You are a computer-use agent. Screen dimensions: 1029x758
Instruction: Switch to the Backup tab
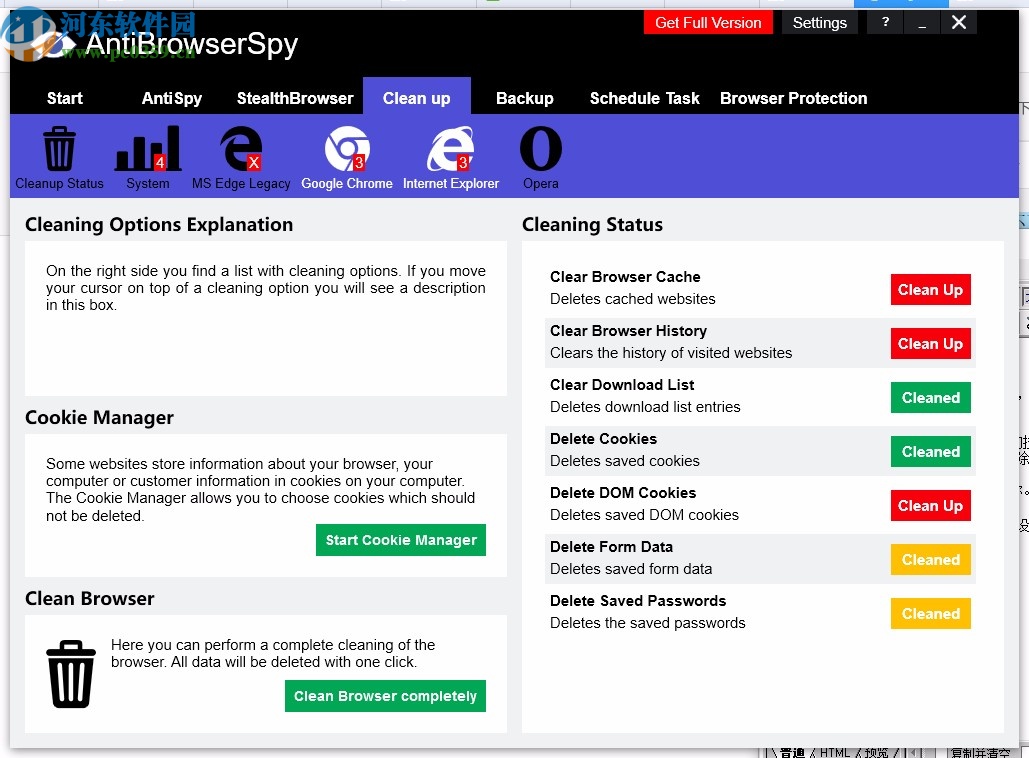pos(525,98)
